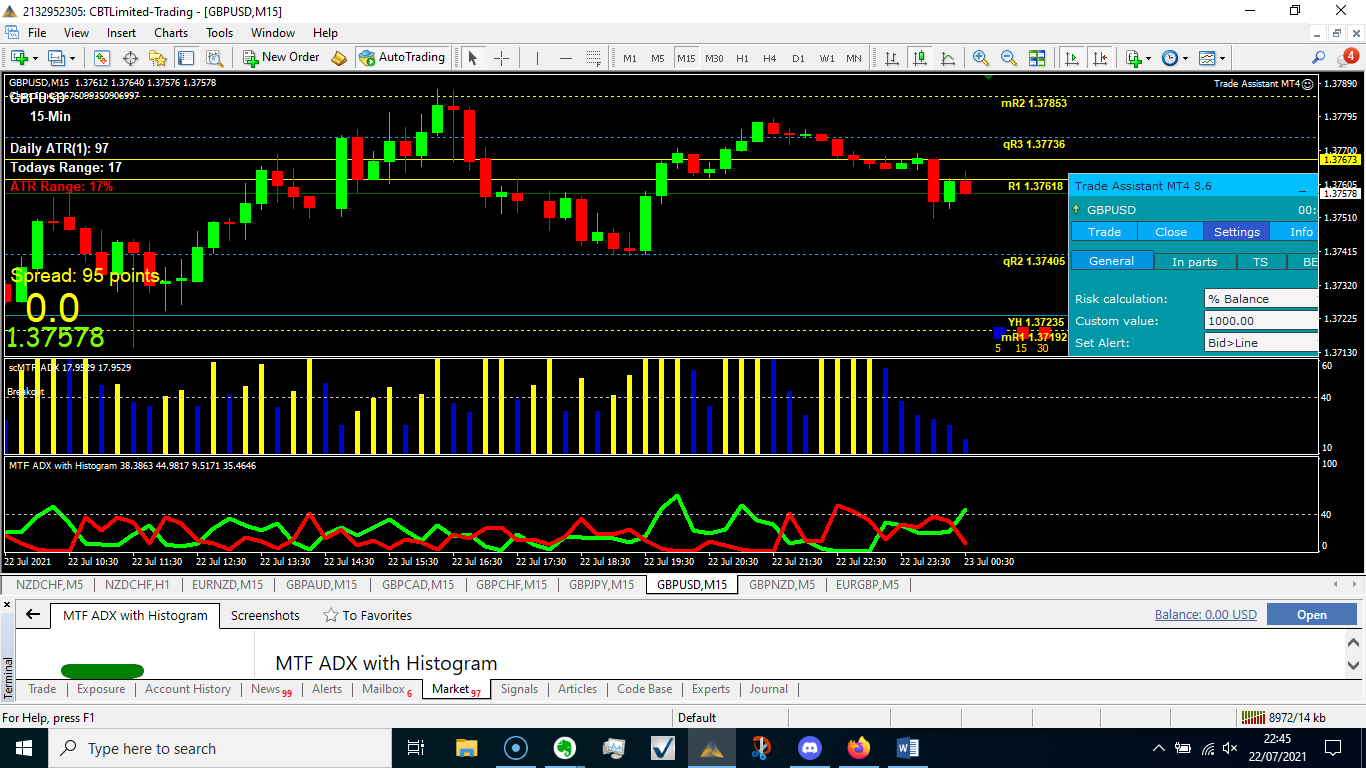Screen dimensions: 1366x768
Task: Show earlier chart tabs with left arrow
Action: [1338, 585]
